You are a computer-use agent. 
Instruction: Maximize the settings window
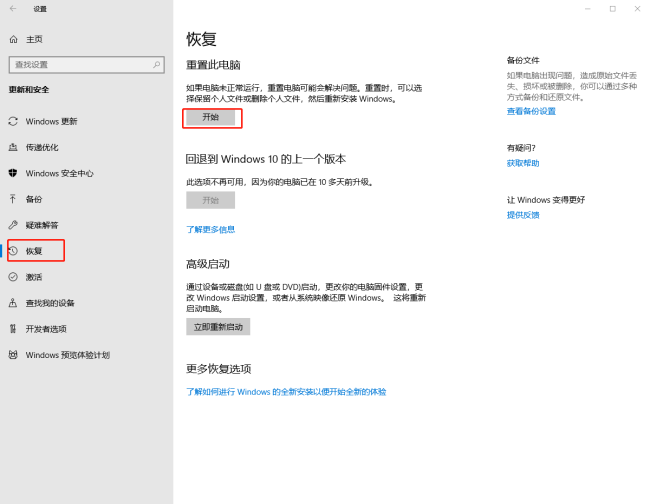point(612,9)
